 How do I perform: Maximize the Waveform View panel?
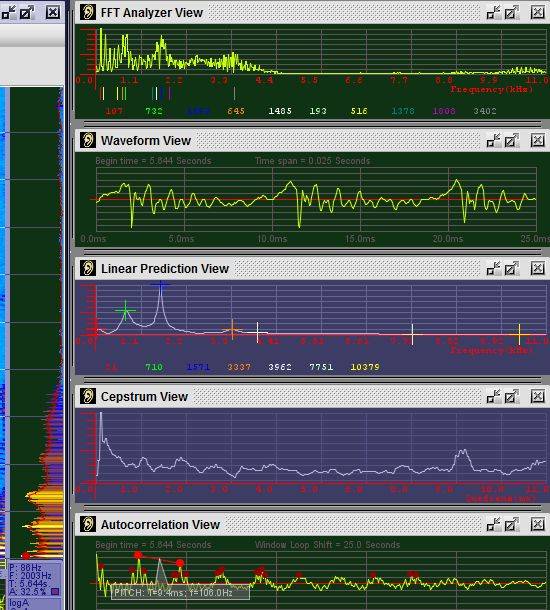point(512,140)
